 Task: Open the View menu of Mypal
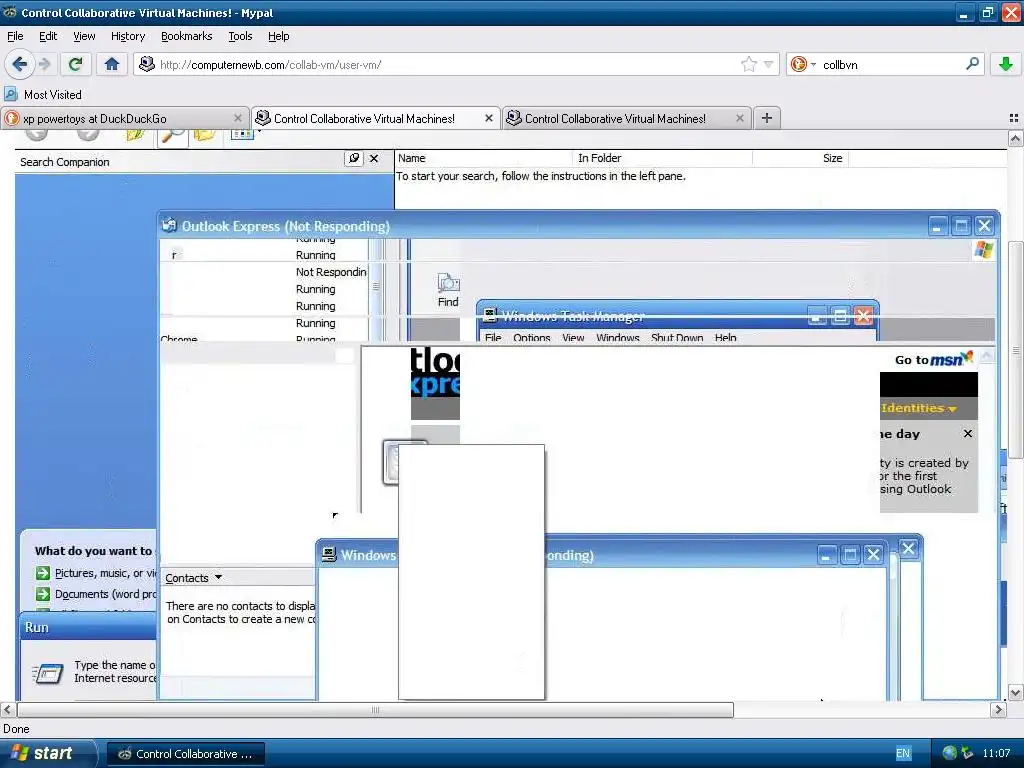point(84,37)
